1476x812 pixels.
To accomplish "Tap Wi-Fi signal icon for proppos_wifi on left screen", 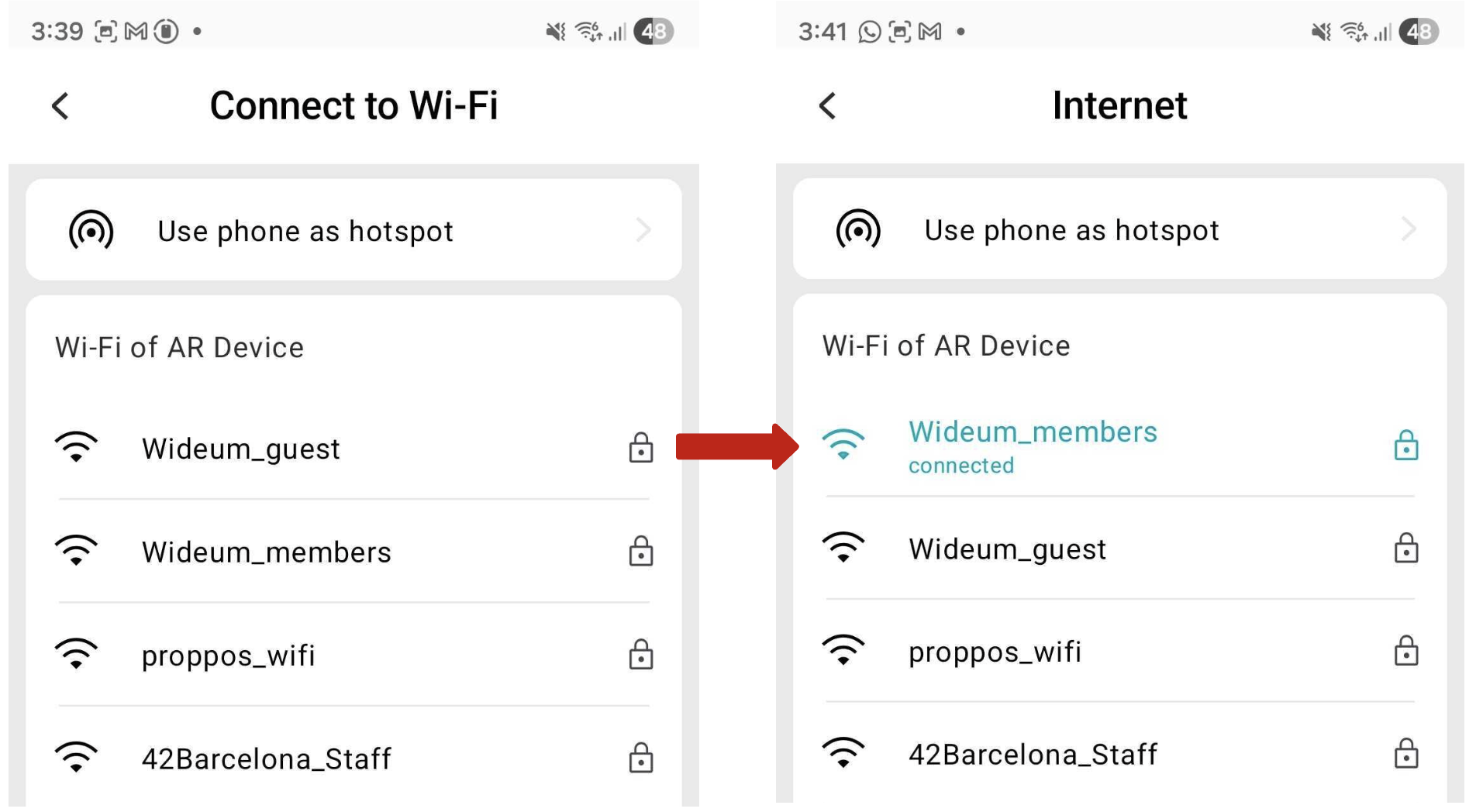I will pos(76,654).
